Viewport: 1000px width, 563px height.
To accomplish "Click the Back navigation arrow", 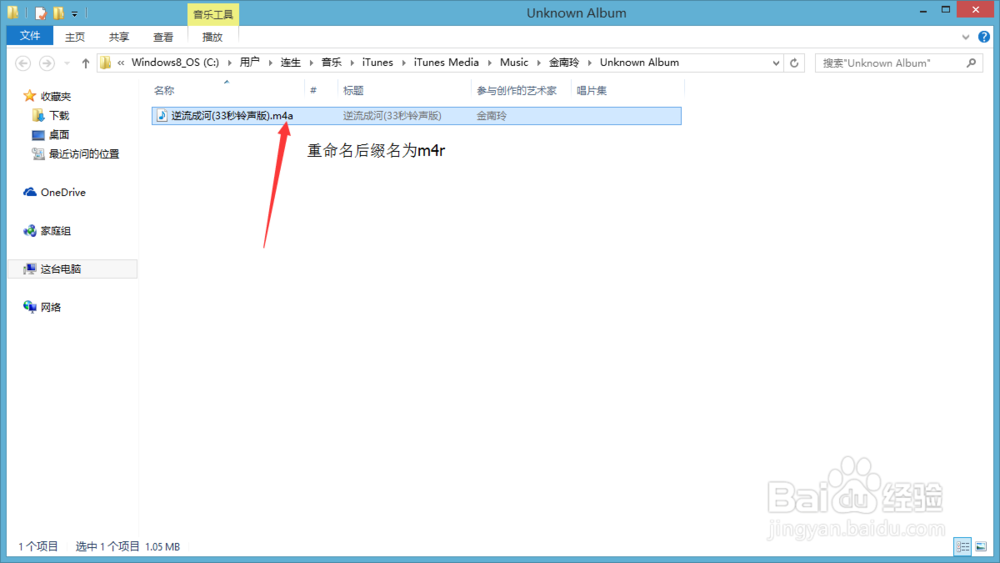I will (23, 63).
